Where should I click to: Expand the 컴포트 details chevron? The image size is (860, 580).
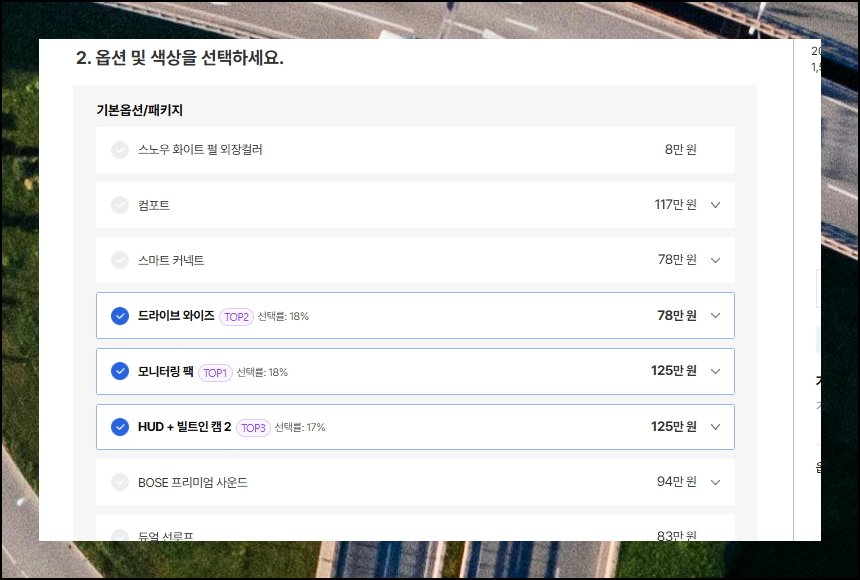(x=715, y=205)
